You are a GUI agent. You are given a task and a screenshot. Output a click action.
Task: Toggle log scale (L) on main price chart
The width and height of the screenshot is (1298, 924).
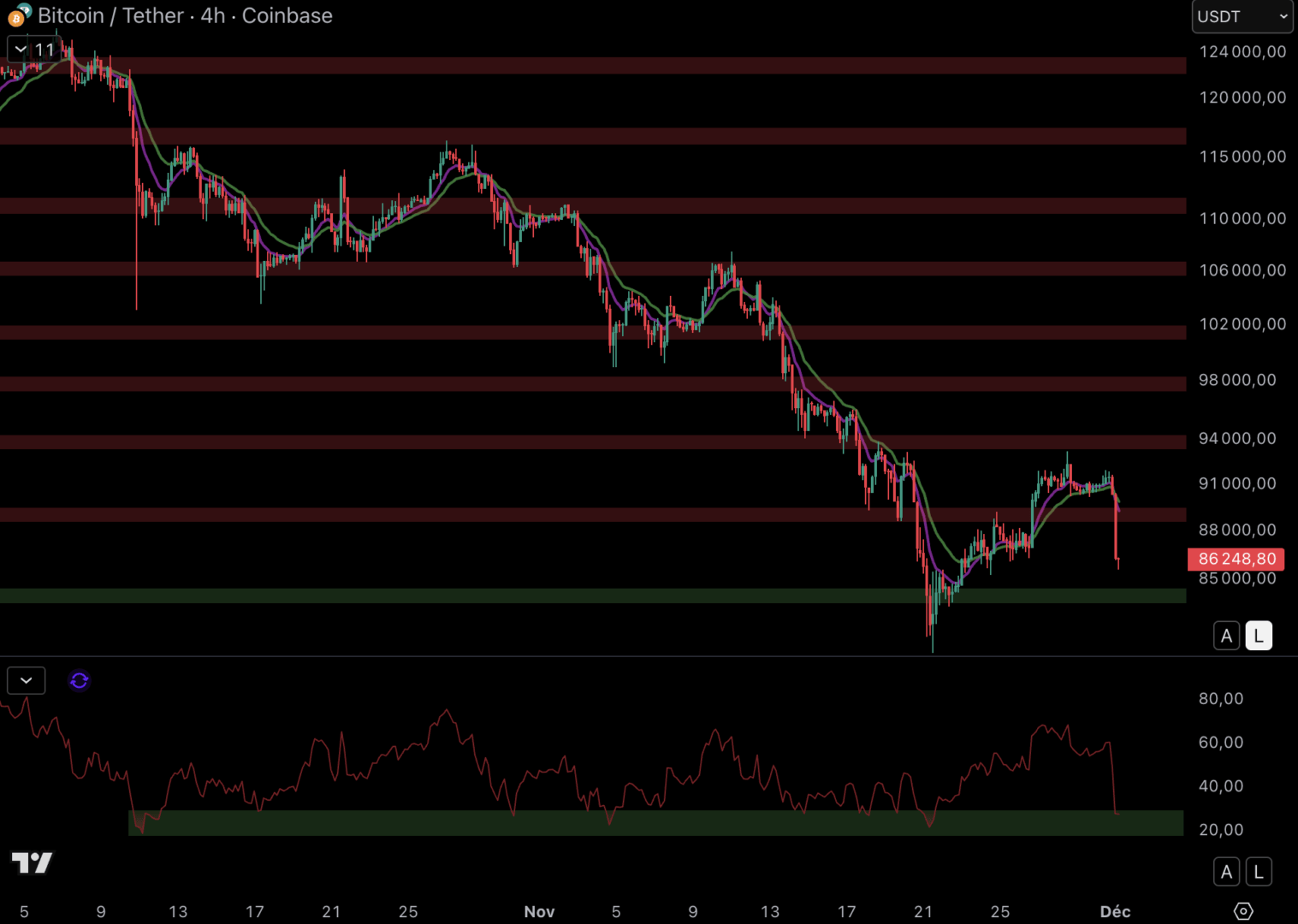pos(1258,636)
